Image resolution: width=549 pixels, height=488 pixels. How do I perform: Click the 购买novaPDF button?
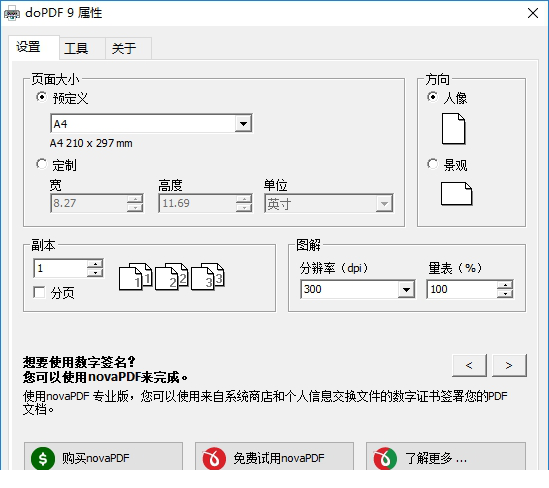click(103, 457)
